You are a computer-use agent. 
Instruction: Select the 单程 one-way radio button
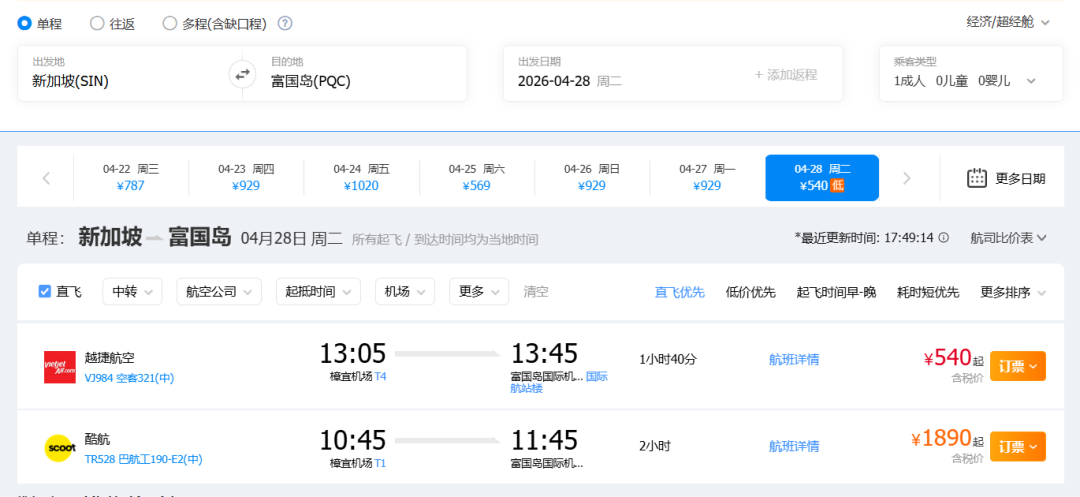[x=25, y=23]
